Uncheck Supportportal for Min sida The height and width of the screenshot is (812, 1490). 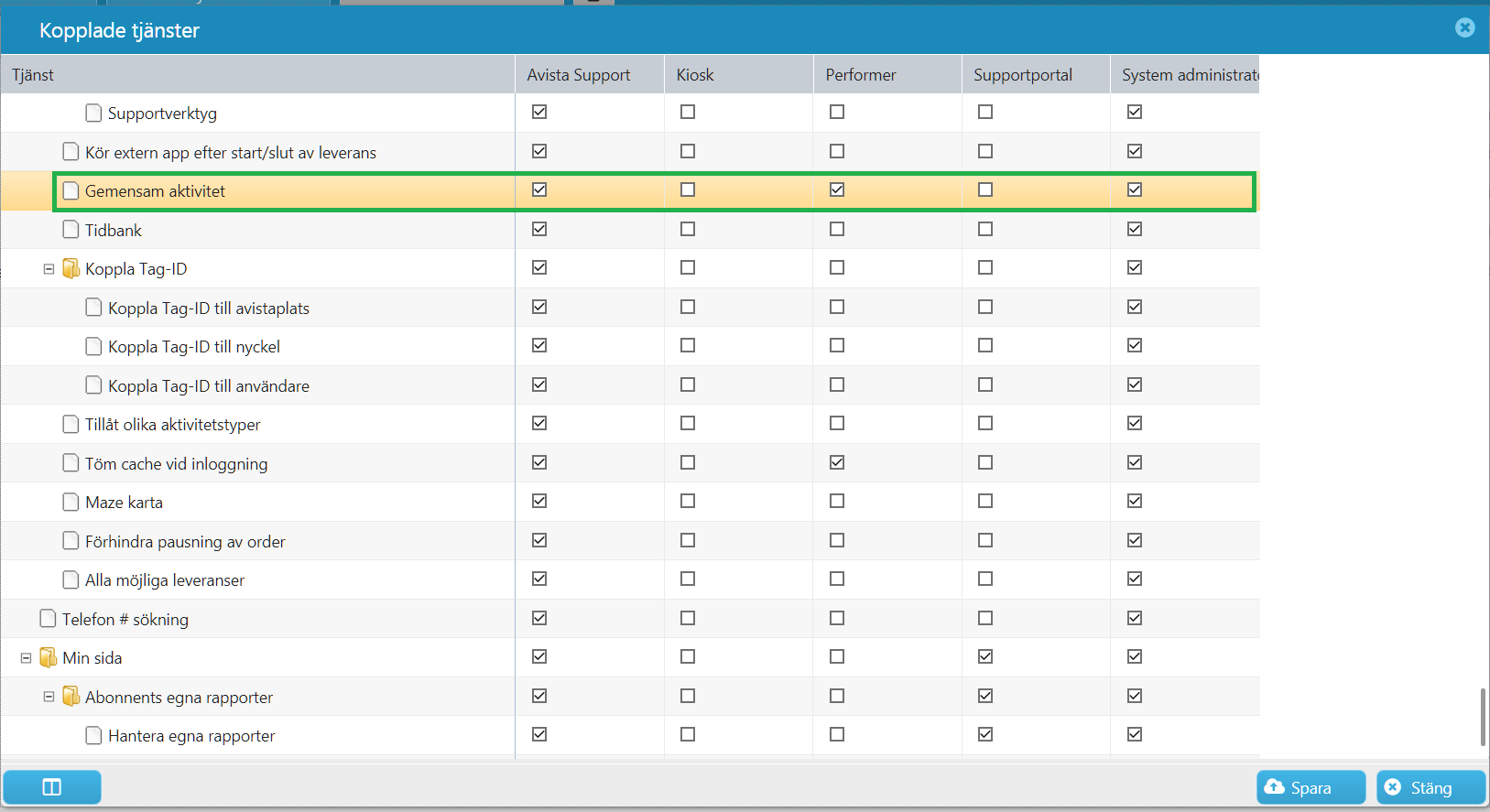pyautogui.click(x=985, y=656)
